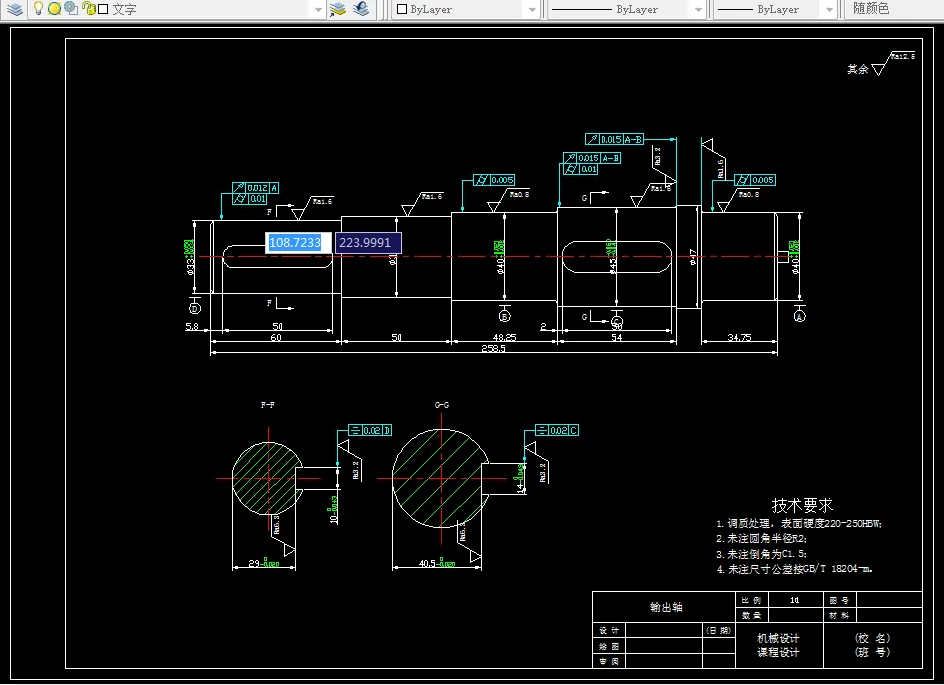This screenshot has height=685, width=944.
Task: Toggle freeze in current viewport icon
Action: (70, 8)
